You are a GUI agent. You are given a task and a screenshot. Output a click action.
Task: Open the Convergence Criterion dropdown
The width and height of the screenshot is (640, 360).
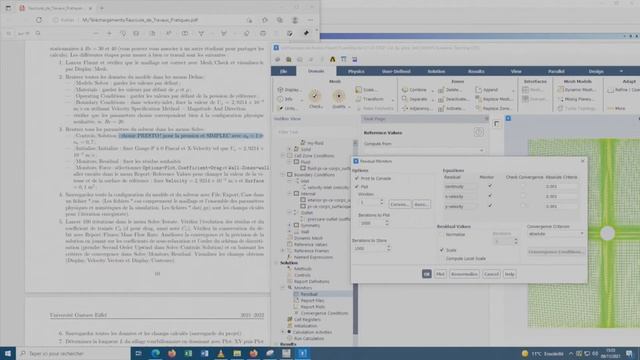(556, 234)
